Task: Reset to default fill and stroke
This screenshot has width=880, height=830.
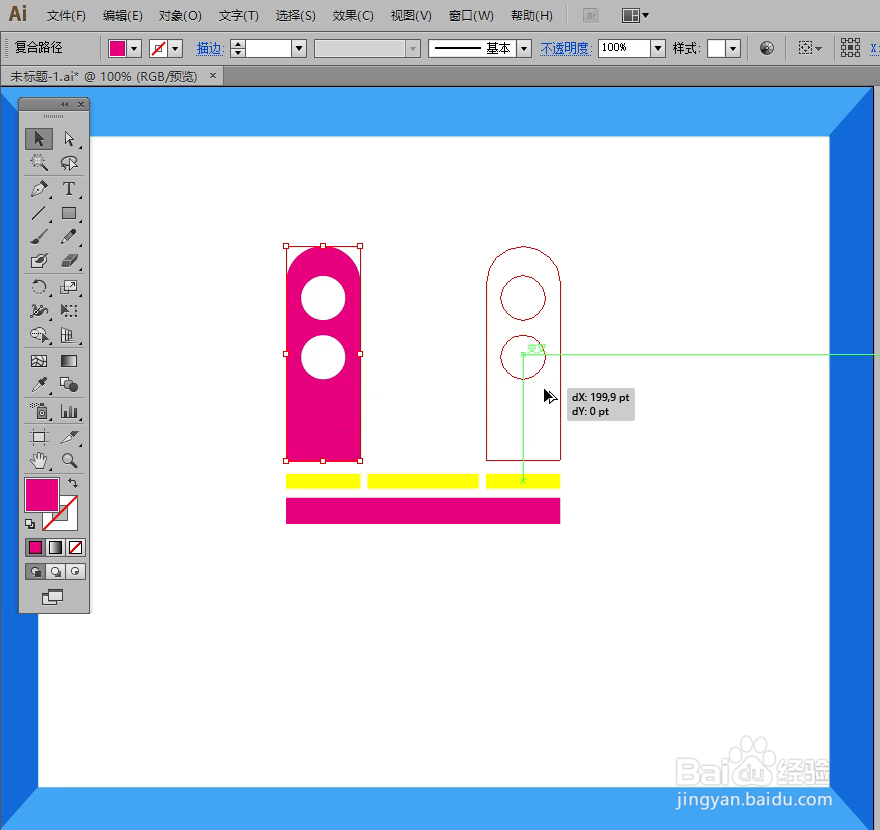Action: click(x=30, y=524)
